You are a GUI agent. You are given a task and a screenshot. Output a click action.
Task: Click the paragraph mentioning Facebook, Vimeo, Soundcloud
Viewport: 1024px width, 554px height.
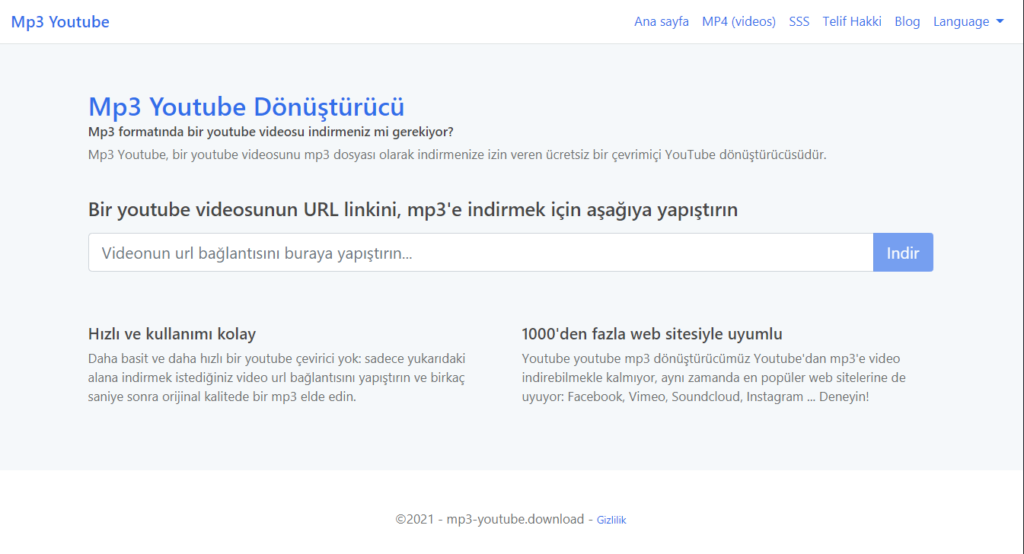pos(713,377)
